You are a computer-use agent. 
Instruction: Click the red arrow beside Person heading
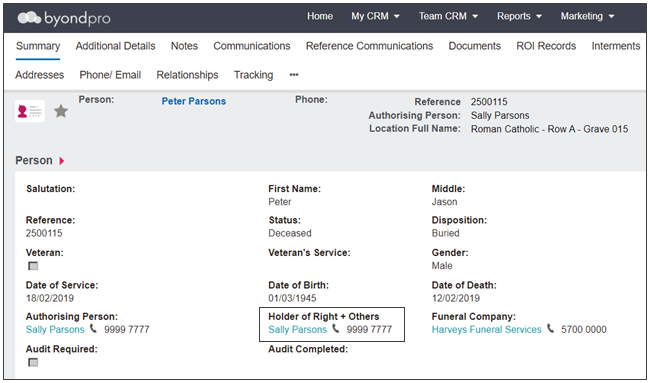coord(62,161)
